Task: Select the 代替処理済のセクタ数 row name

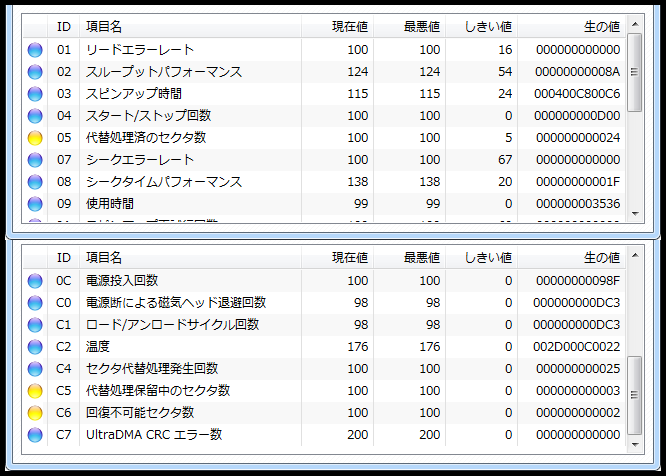Action: (x=146, y=138)
